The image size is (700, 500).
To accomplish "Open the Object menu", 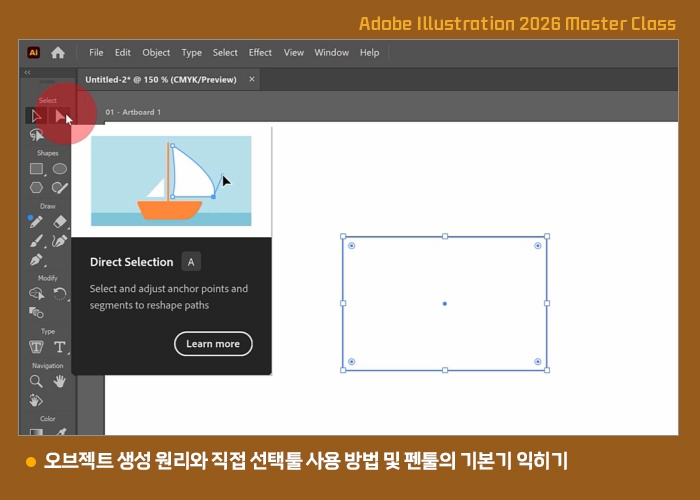I will click(x=156, y=53).
